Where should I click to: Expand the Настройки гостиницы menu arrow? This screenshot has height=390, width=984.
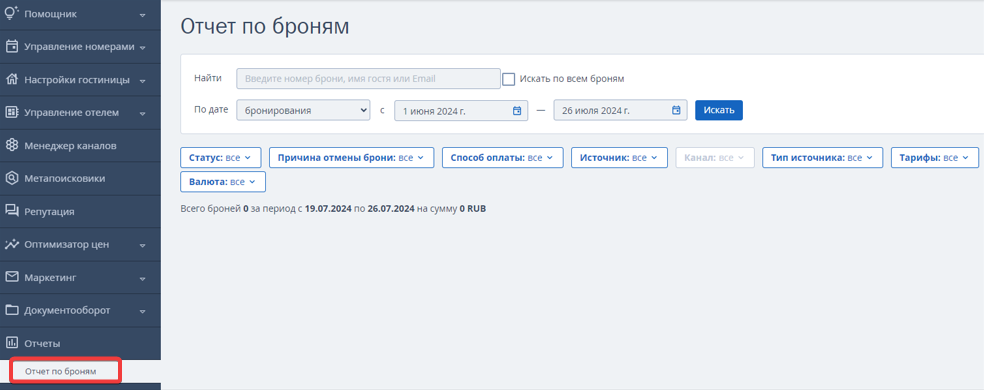click(142, 81)
